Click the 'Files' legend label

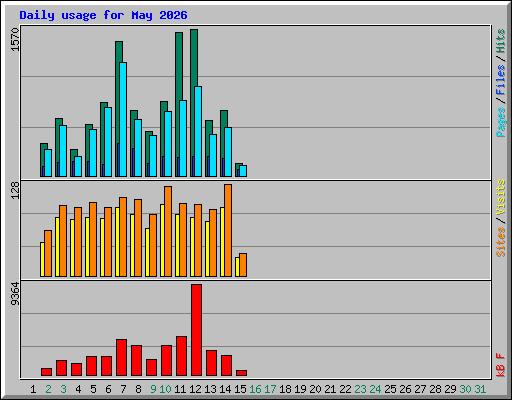[500, 80]
